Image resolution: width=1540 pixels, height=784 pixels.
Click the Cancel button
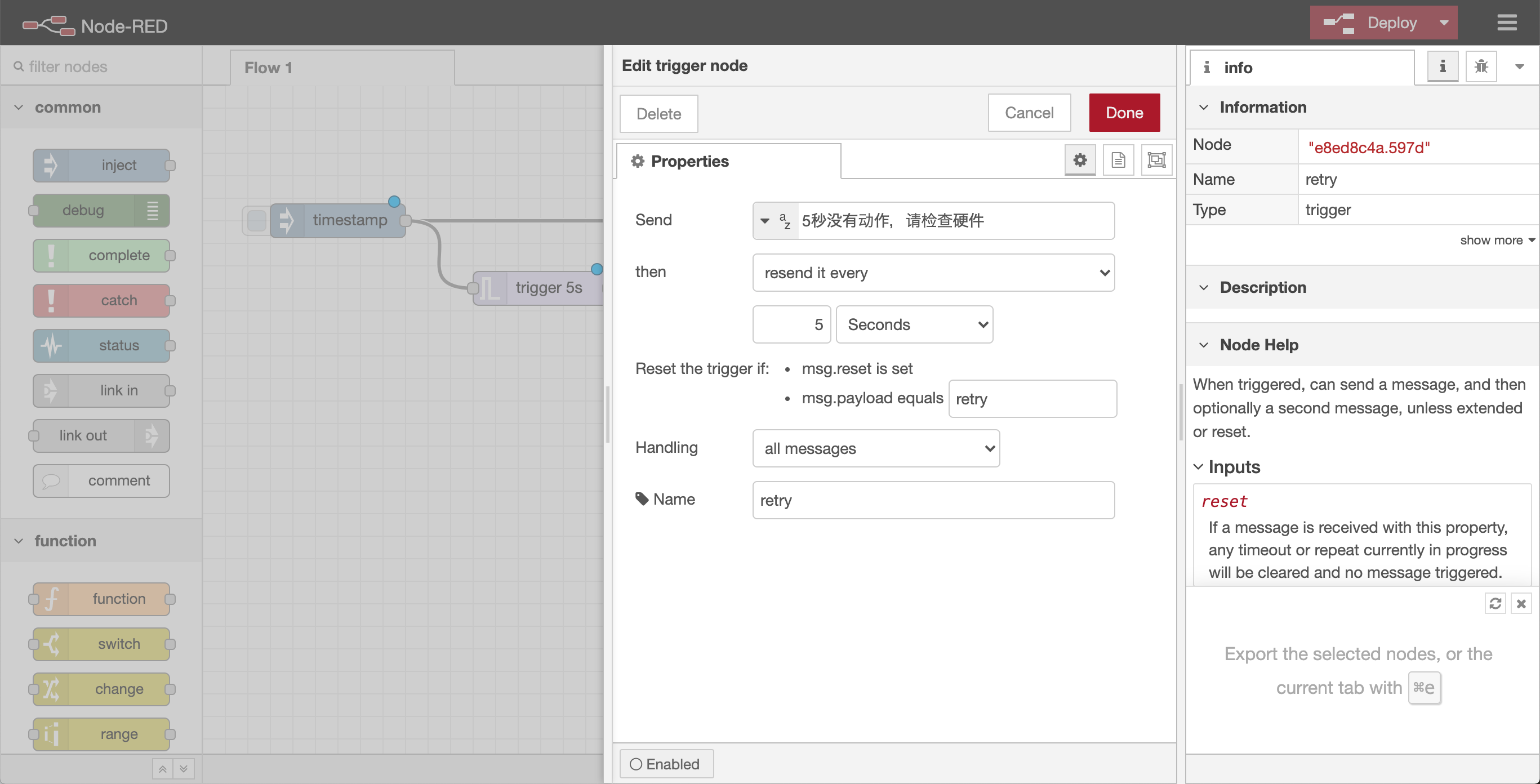1028,113
